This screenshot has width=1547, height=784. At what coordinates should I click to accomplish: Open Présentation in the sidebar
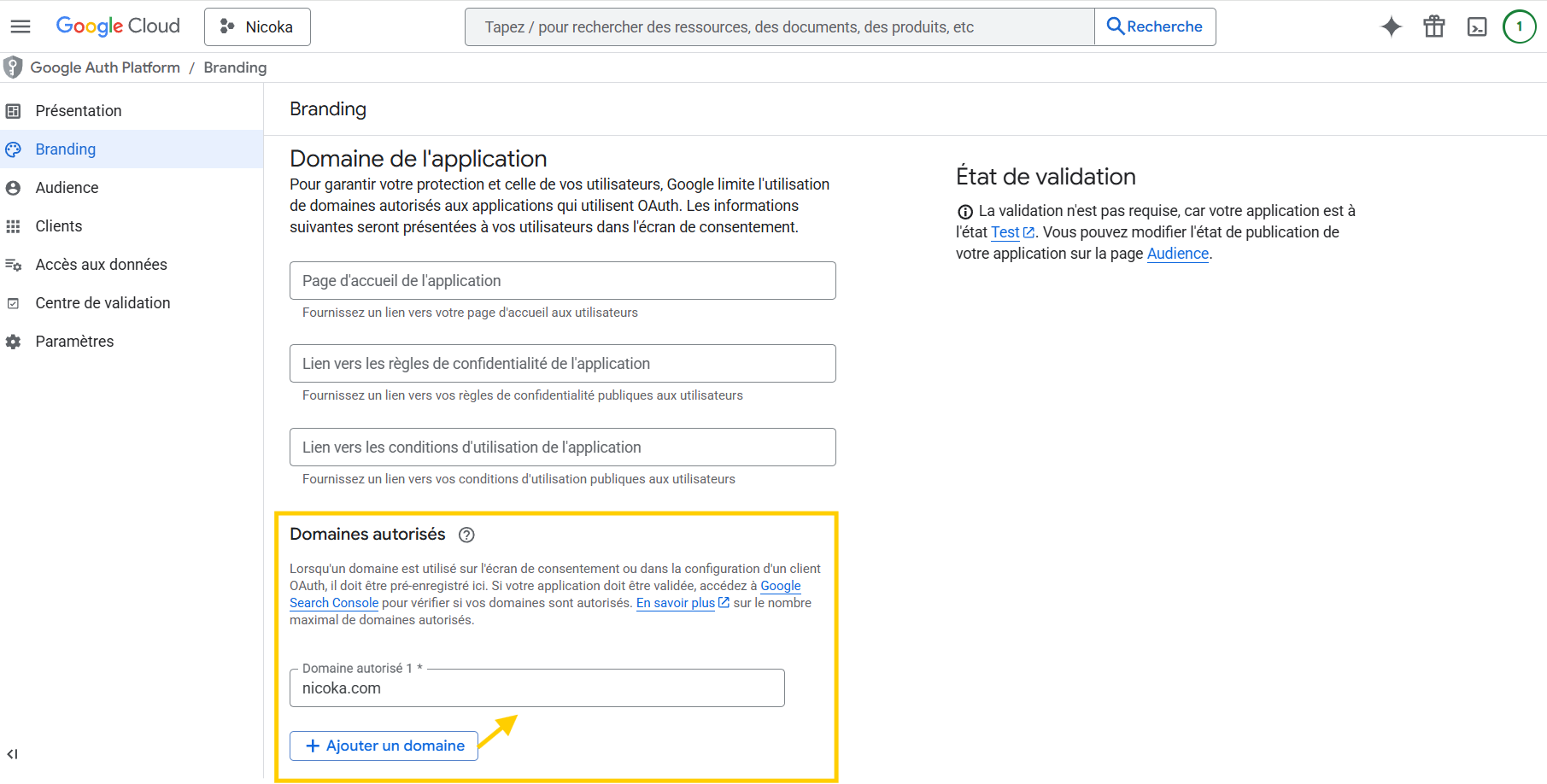pyautogui.click(x=79, y=111)
